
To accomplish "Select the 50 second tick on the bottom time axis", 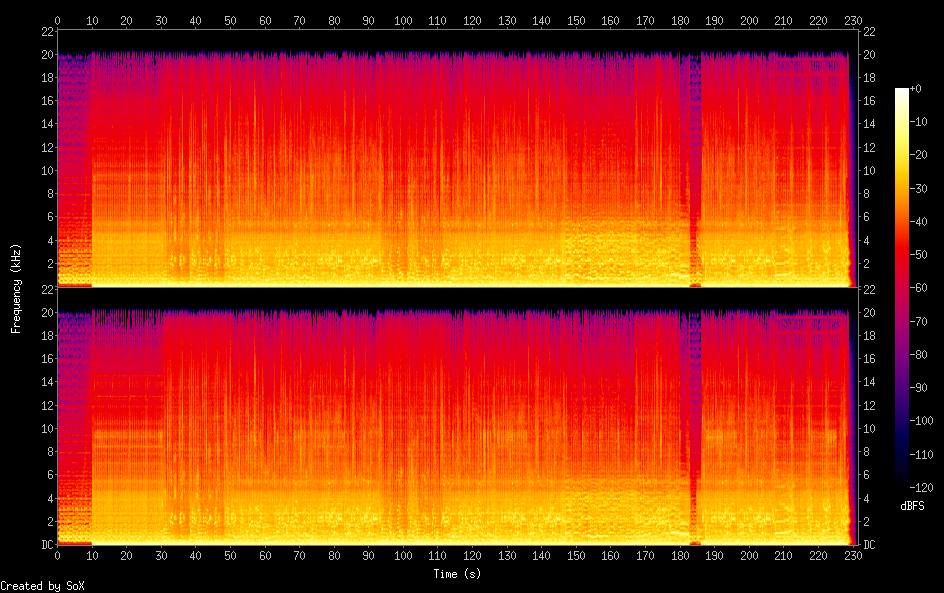I will [230, 556].
